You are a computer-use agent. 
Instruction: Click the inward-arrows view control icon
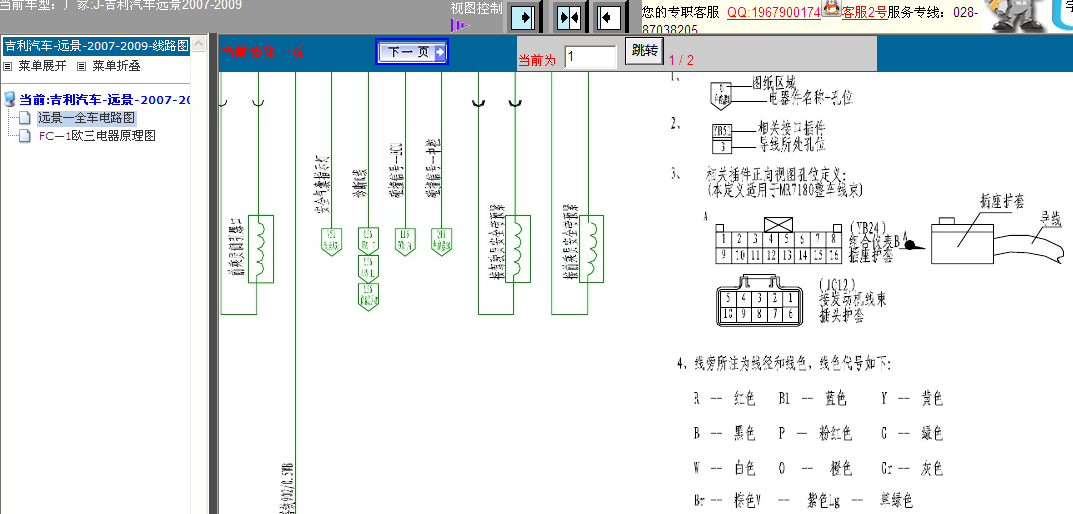pyautogui.click(x=569, y=17)
